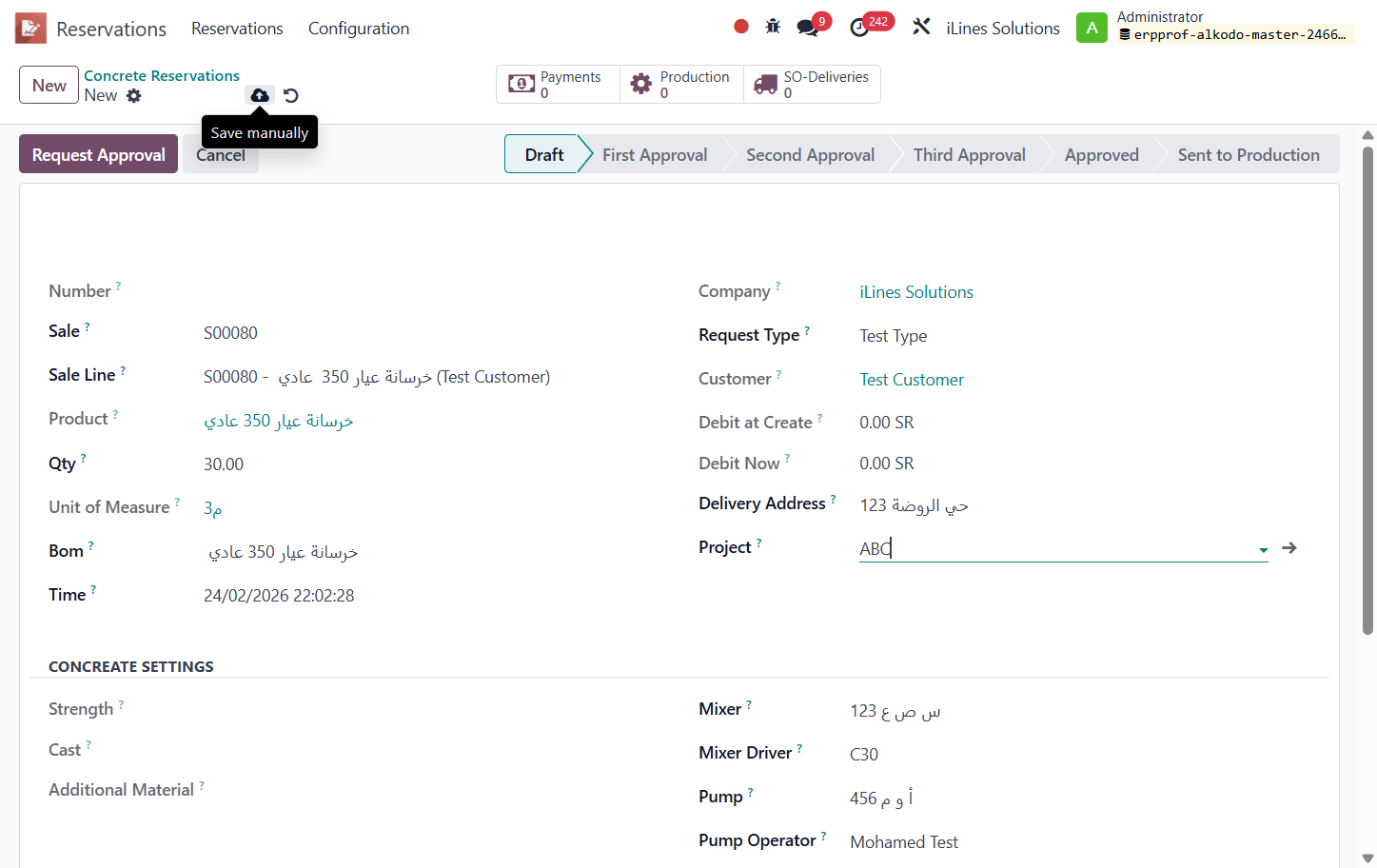
Task: Click the Cancel button
Action: pos(221,155)
